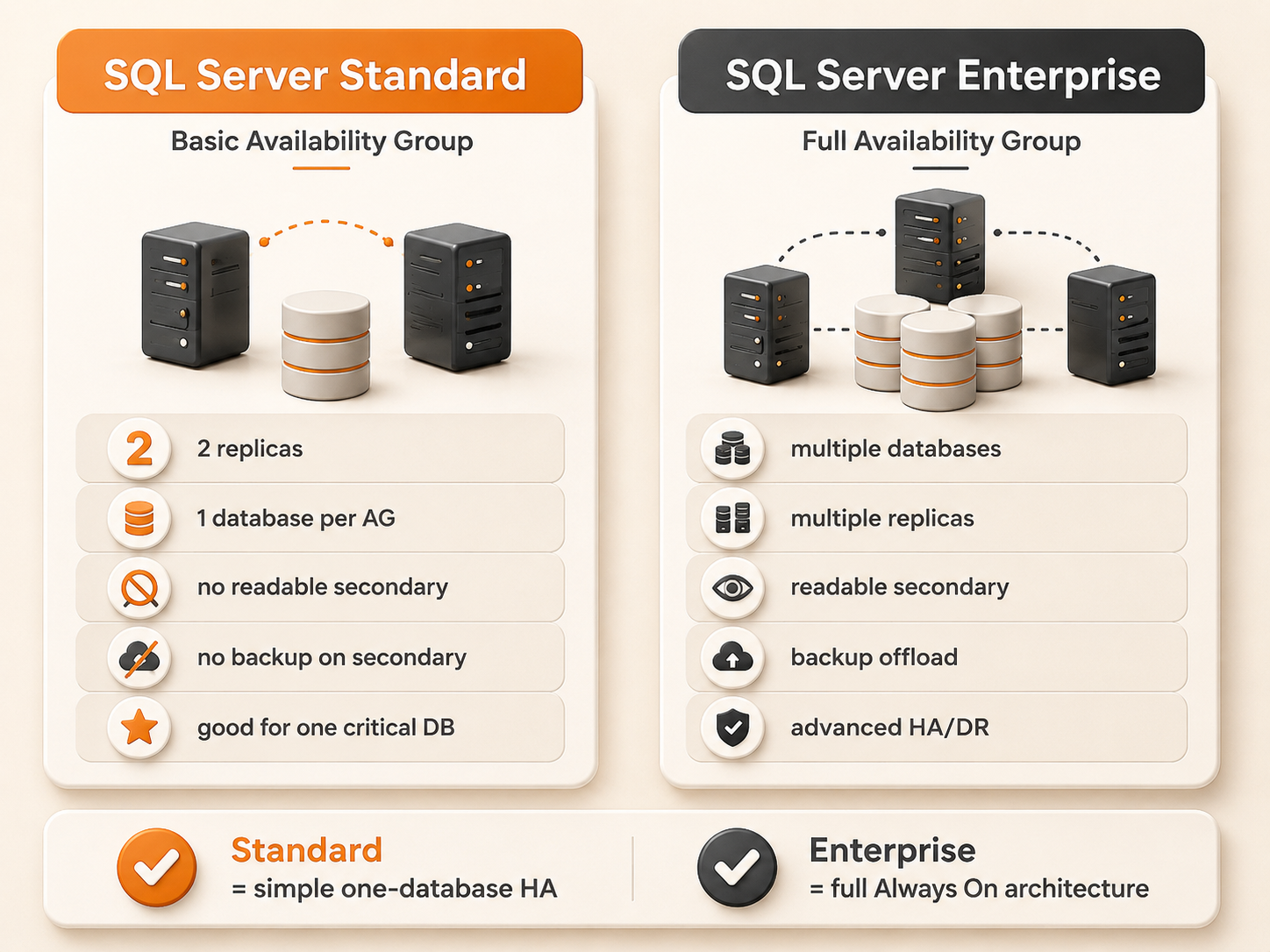1270x952 pixels.
Task: Click the dark Enterprise checkmark badge
Action: click(x=737, y=867)
